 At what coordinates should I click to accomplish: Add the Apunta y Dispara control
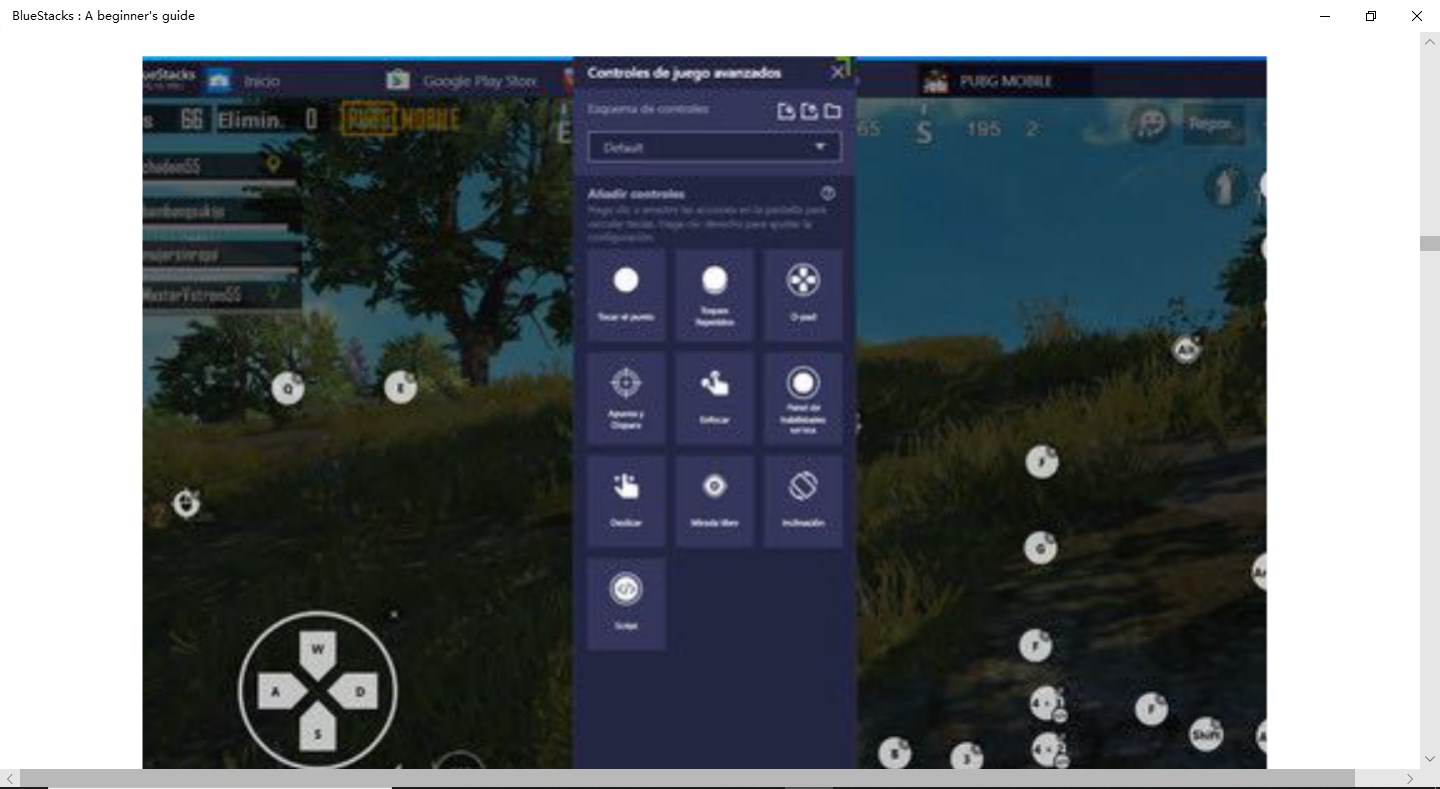tap(626, 398)
